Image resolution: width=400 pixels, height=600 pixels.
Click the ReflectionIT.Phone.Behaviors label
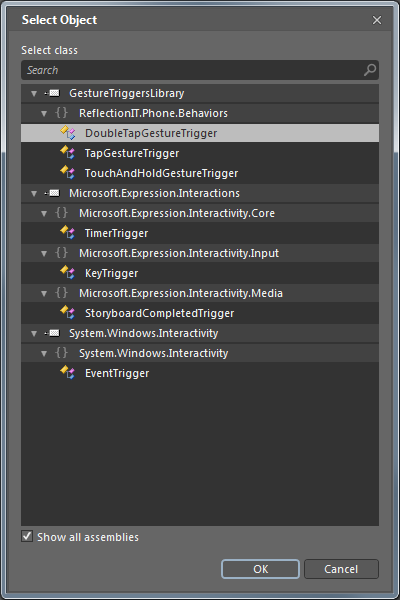pyautogui.click(x=153, y=113)
